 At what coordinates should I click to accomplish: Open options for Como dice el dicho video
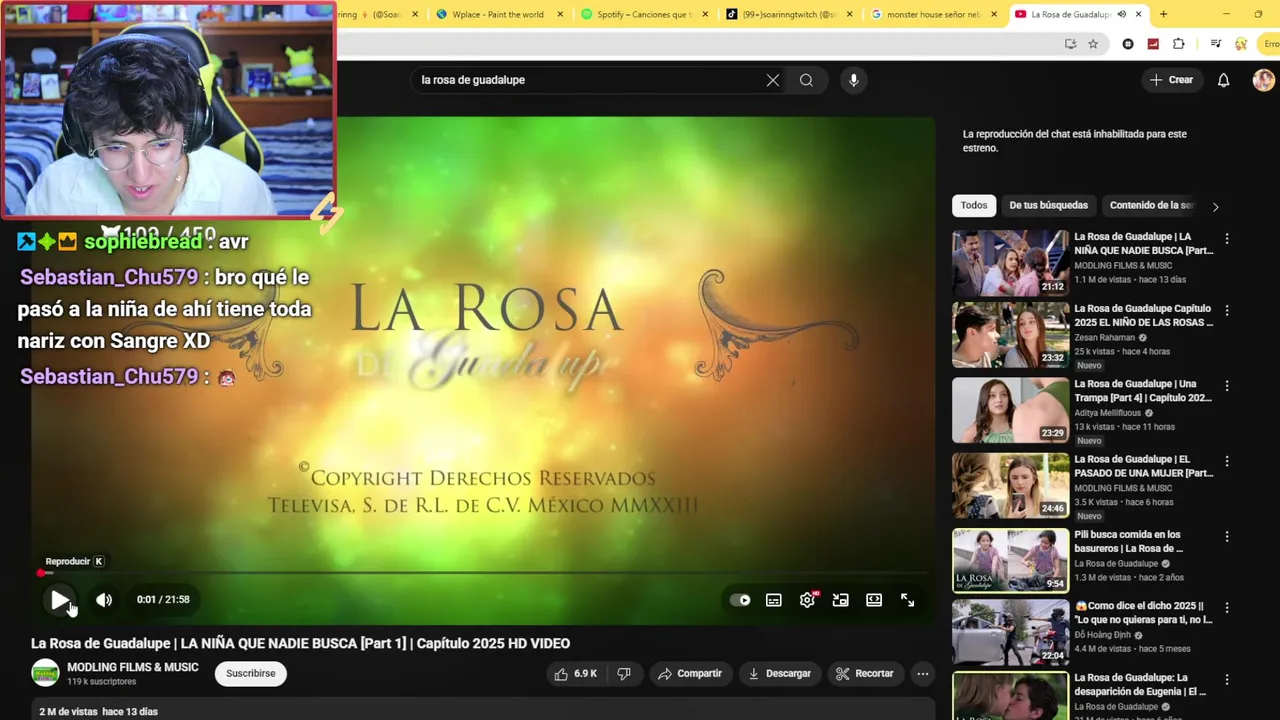1227,608
